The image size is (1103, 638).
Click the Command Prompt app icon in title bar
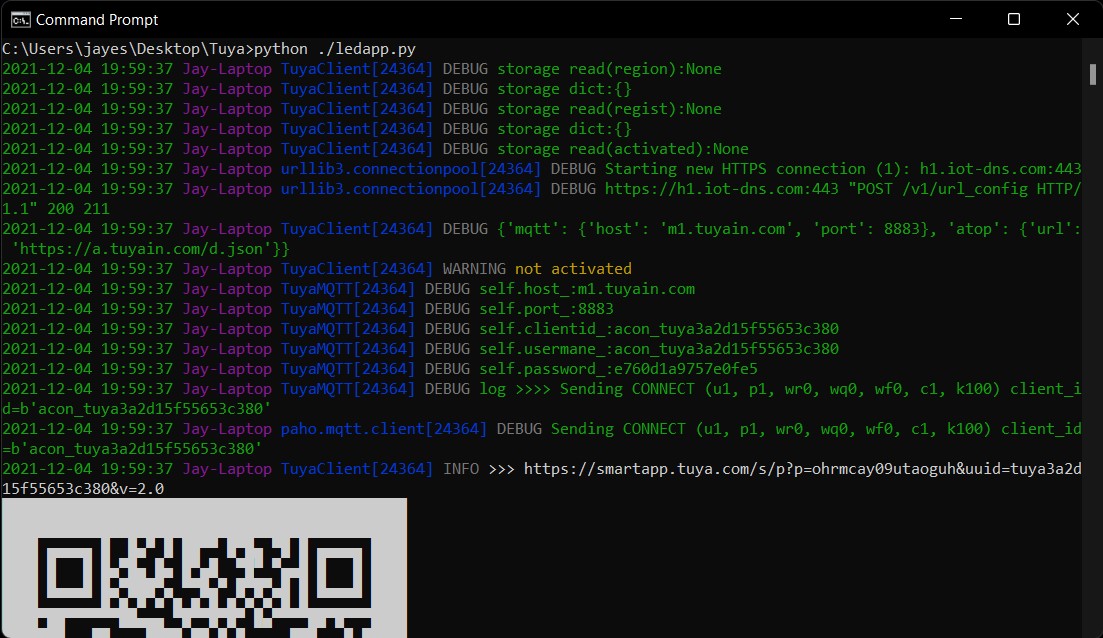[20, 20]
